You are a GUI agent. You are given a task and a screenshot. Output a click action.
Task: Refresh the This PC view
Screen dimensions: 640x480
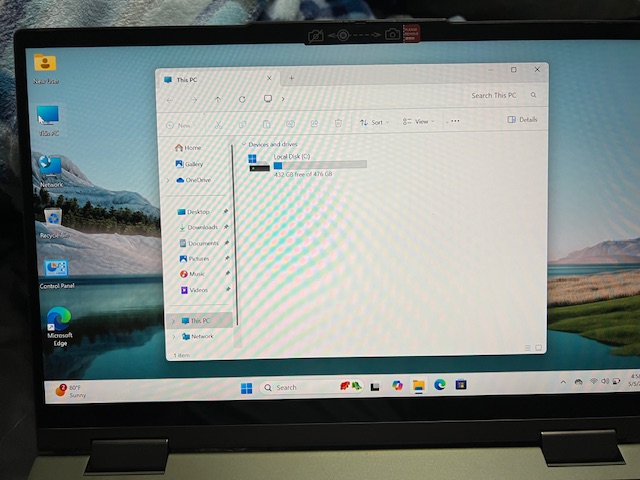click(242, 99)
